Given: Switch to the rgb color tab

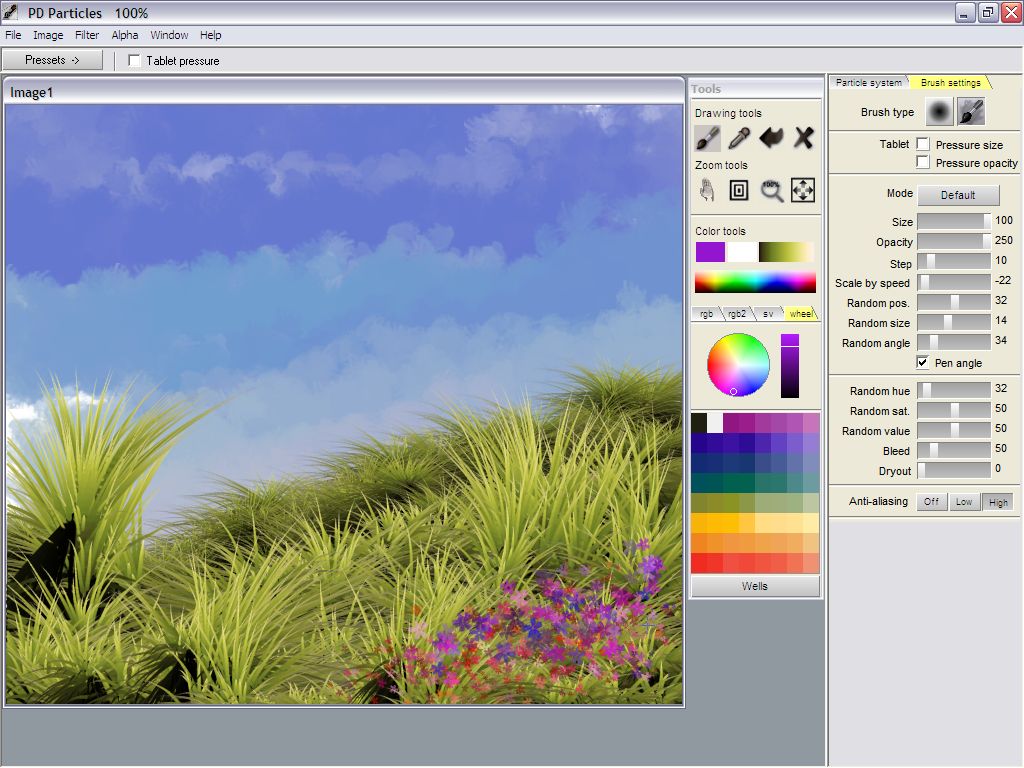Looking at the screenshot, I should click(706, 314).
